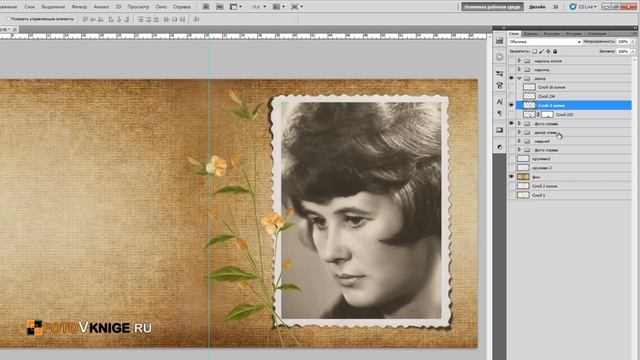Image resolution: width=640 pixels, height=360 pixels.
Task: Click the Distribute bottom edges icon
Action: 156,19
